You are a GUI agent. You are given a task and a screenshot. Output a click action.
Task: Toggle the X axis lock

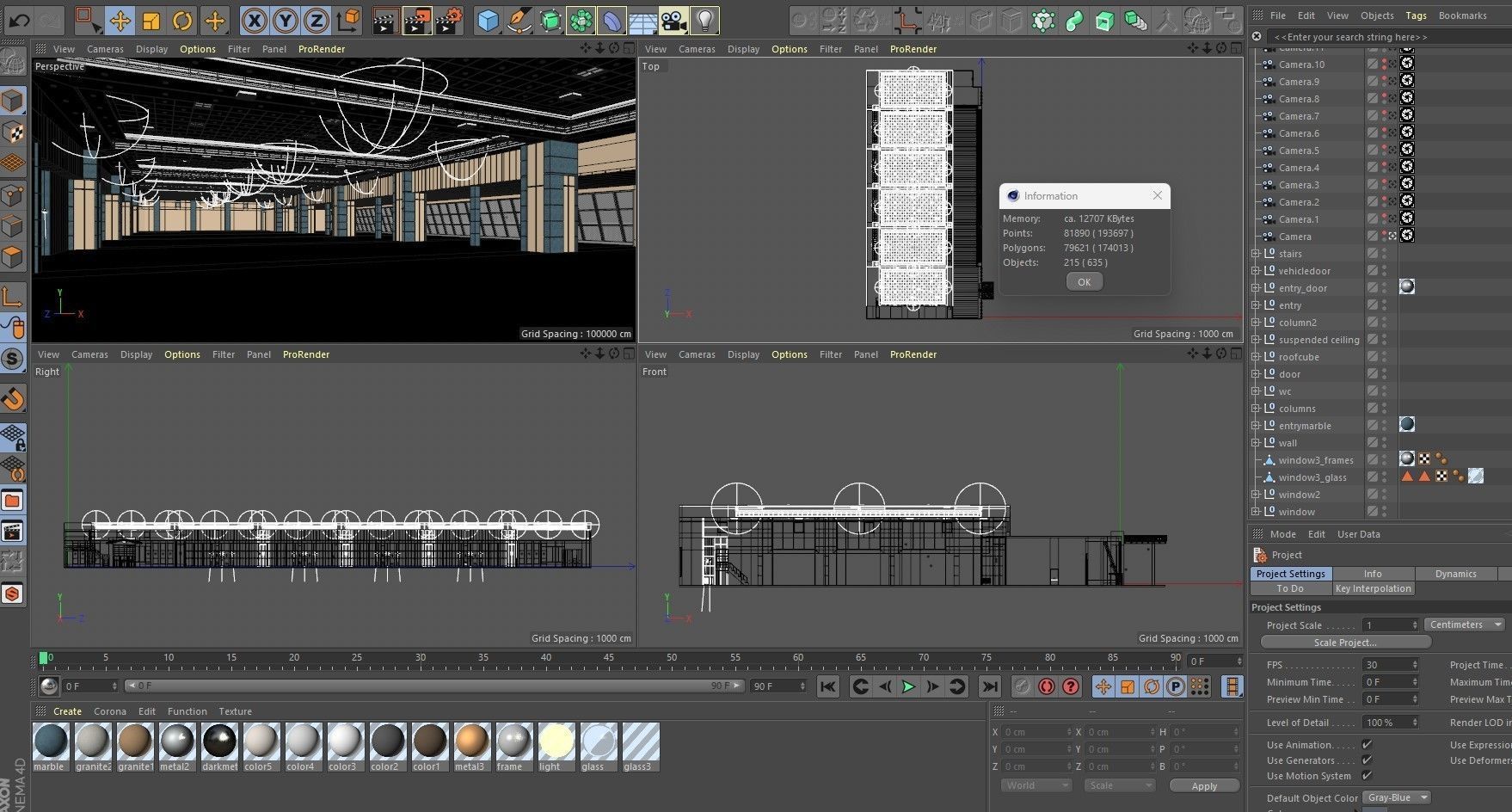(x=254, y=20)
